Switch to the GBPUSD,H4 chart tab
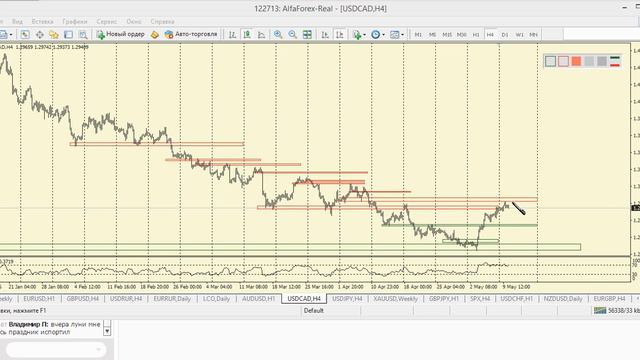The height and width of the screenshot is (360, 640). click(x=83, y=299)
